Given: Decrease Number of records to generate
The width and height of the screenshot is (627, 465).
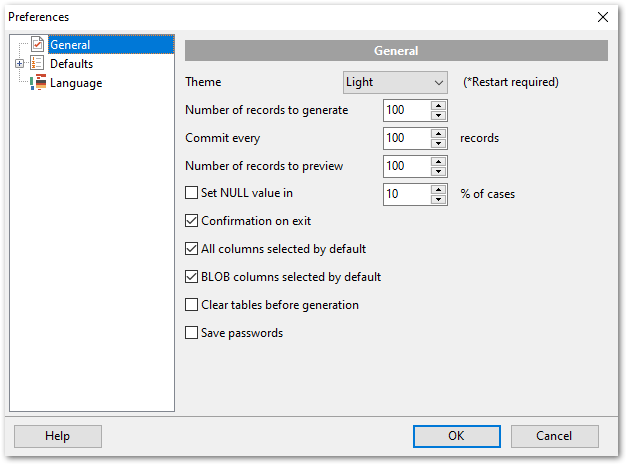Looking at the screenshot, I should 439,115.
